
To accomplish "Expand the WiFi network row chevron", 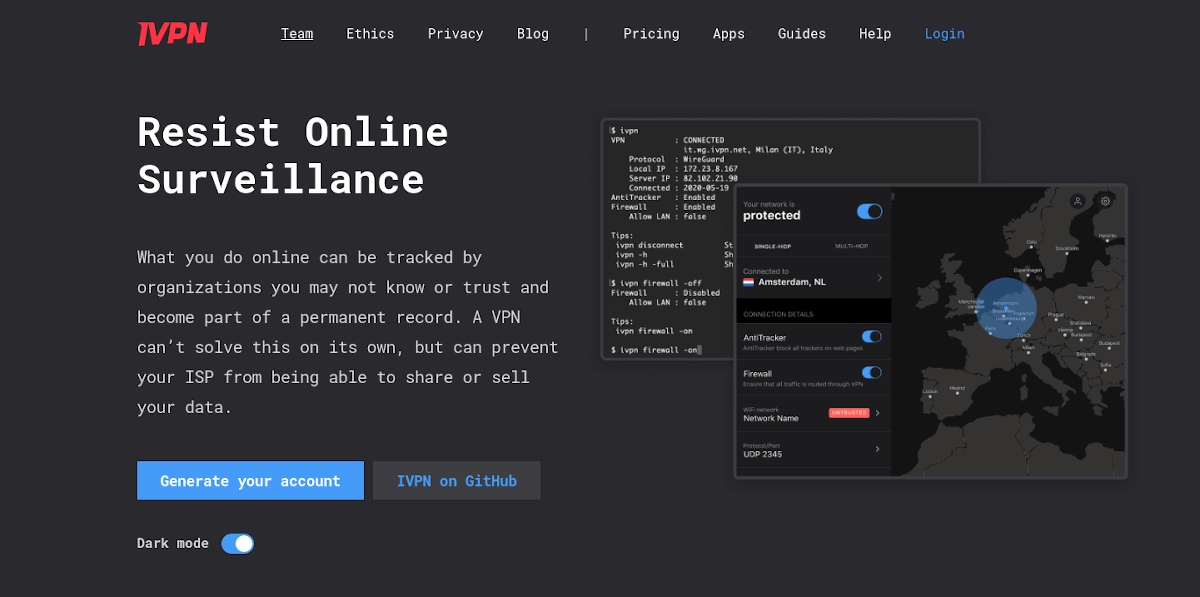I will pos(877,413).
